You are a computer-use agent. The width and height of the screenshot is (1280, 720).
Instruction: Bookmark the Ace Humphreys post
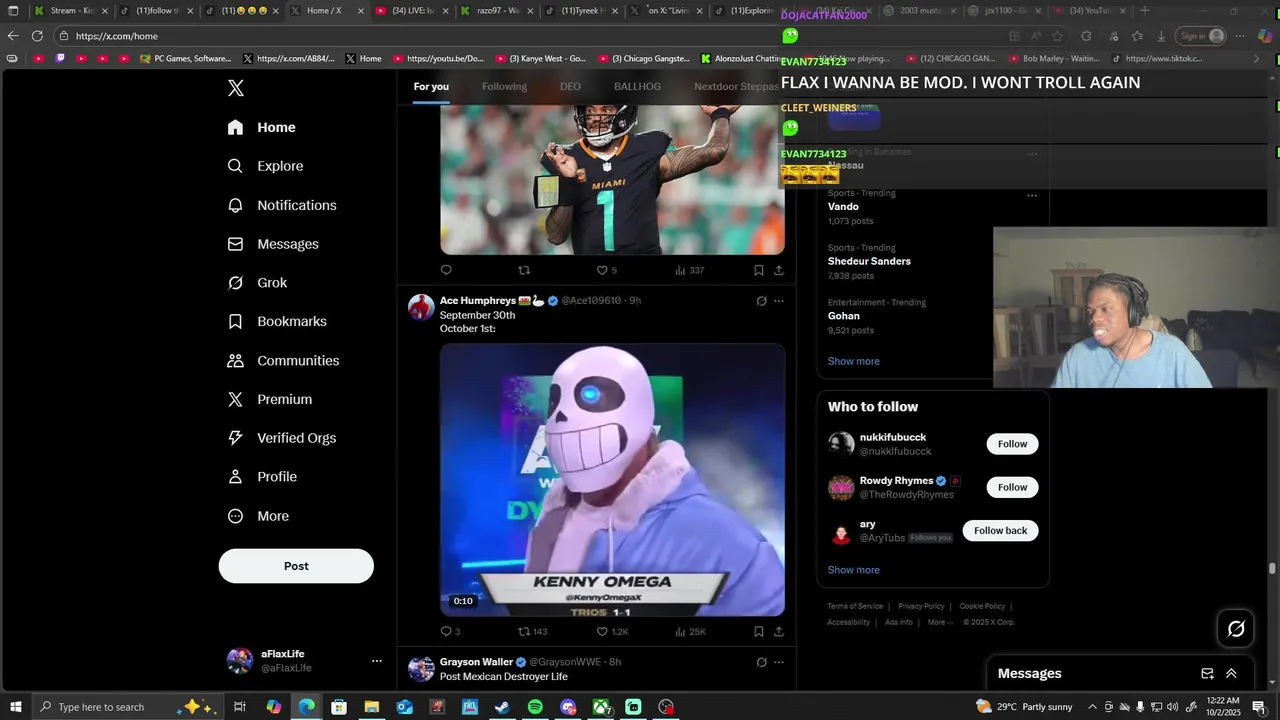coord(759,632)
